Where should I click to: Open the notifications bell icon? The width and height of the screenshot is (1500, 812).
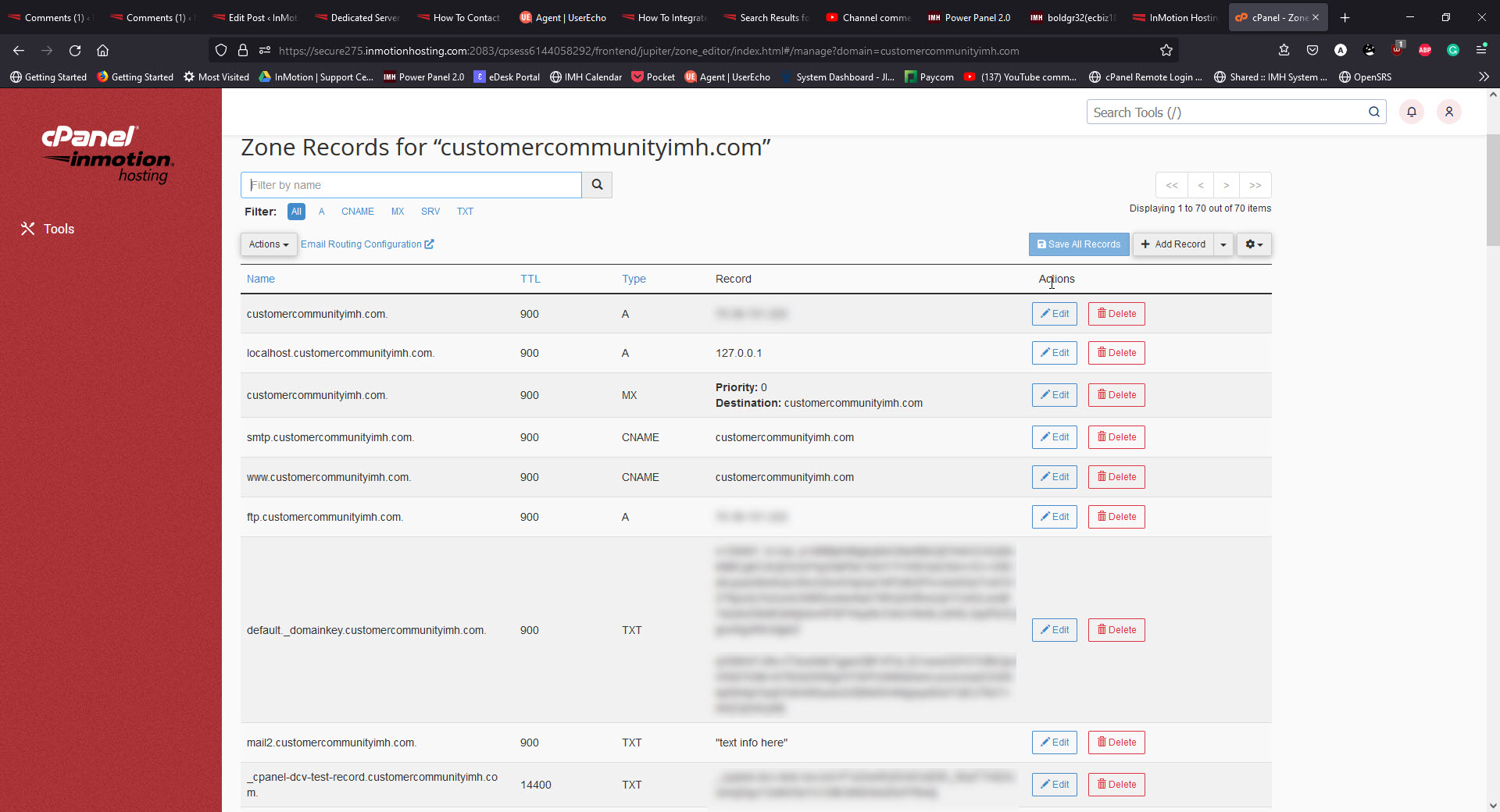pos(1411,112)
